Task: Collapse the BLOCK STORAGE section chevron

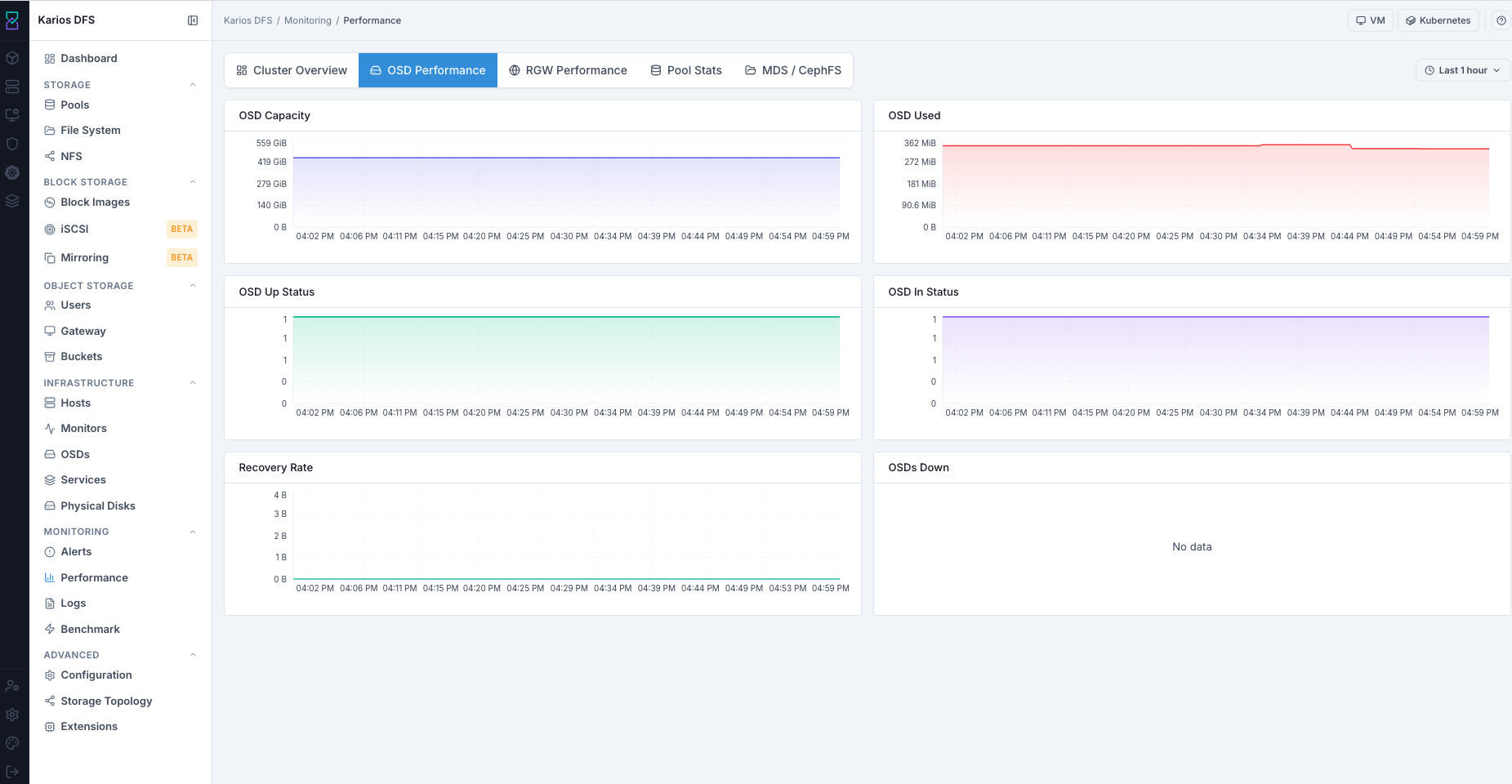Action: click(193, 182)
